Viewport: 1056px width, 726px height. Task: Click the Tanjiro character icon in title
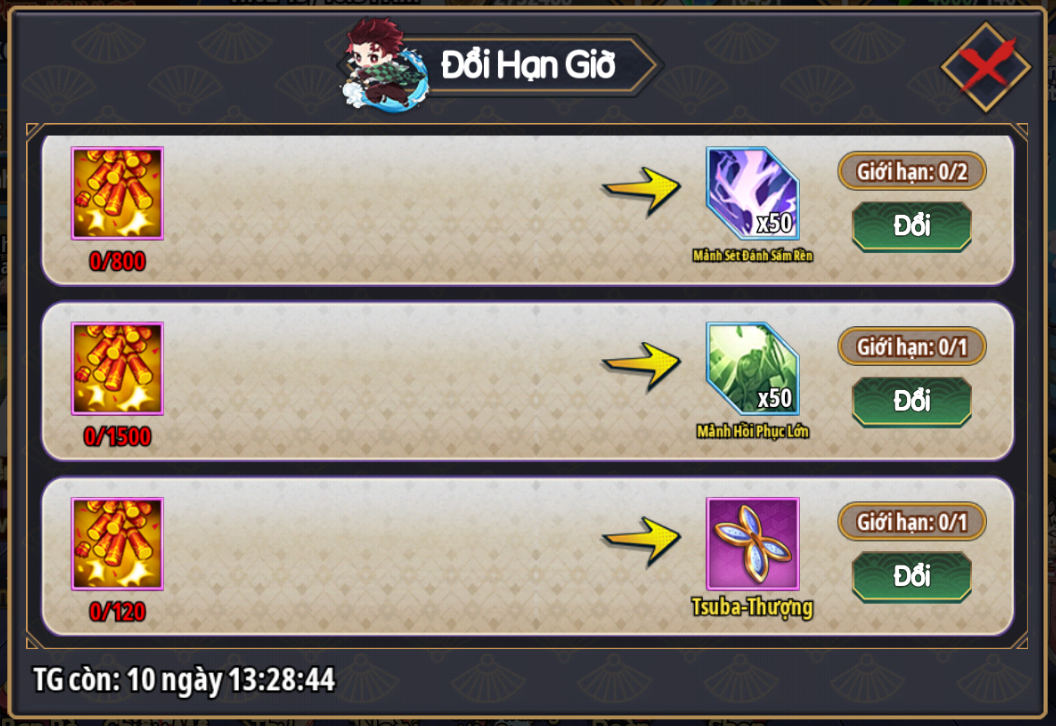(x=385, y=65)
